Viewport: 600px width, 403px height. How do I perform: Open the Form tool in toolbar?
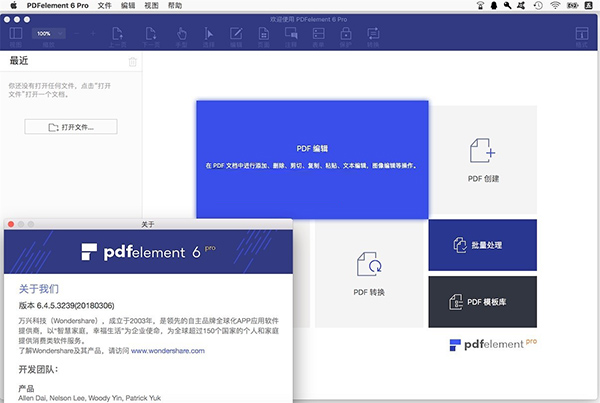(319, 34)
